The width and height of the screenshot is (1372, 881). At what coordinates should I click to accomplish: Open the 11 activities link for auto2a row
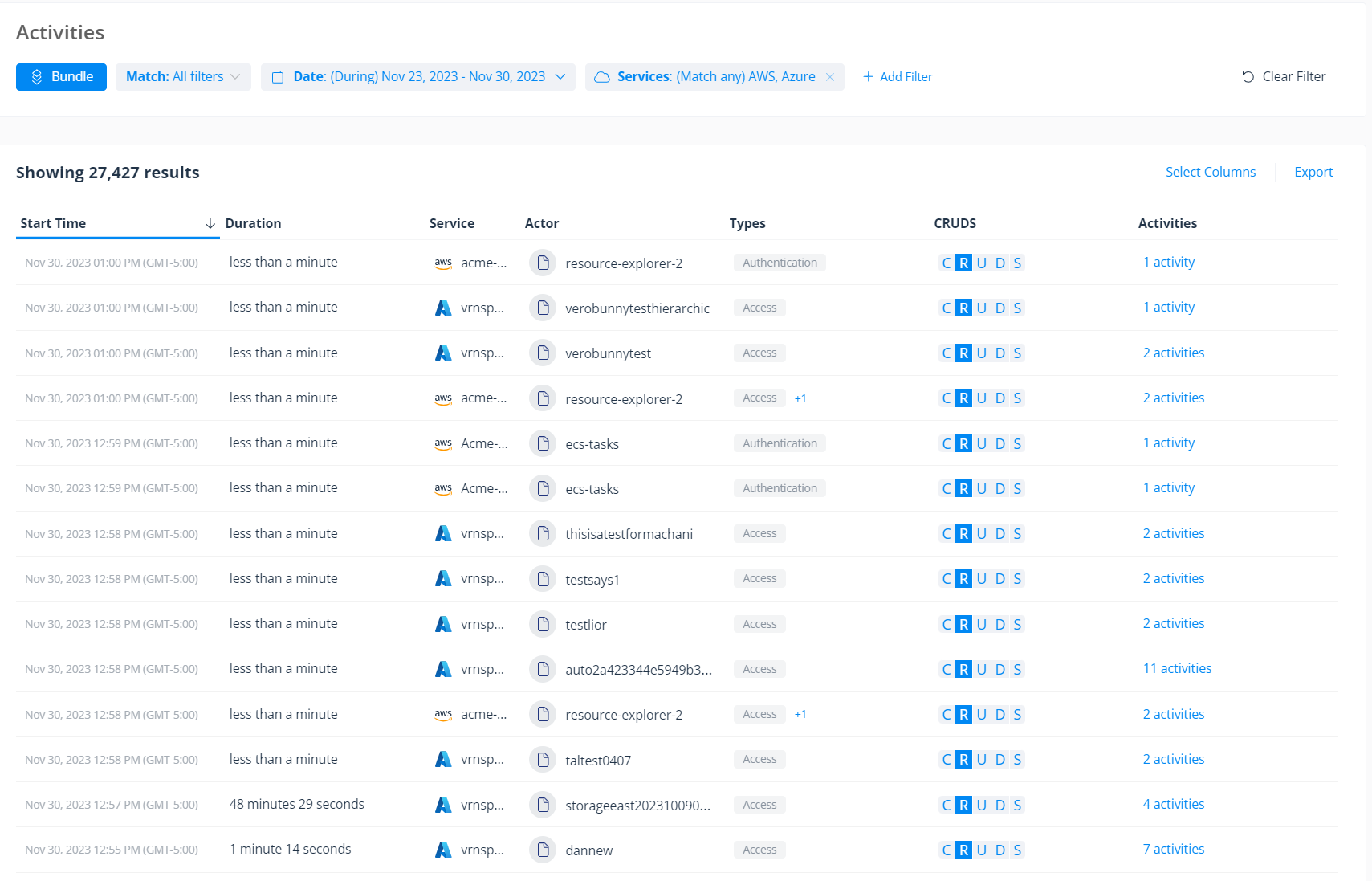(x=1177, y=667)
